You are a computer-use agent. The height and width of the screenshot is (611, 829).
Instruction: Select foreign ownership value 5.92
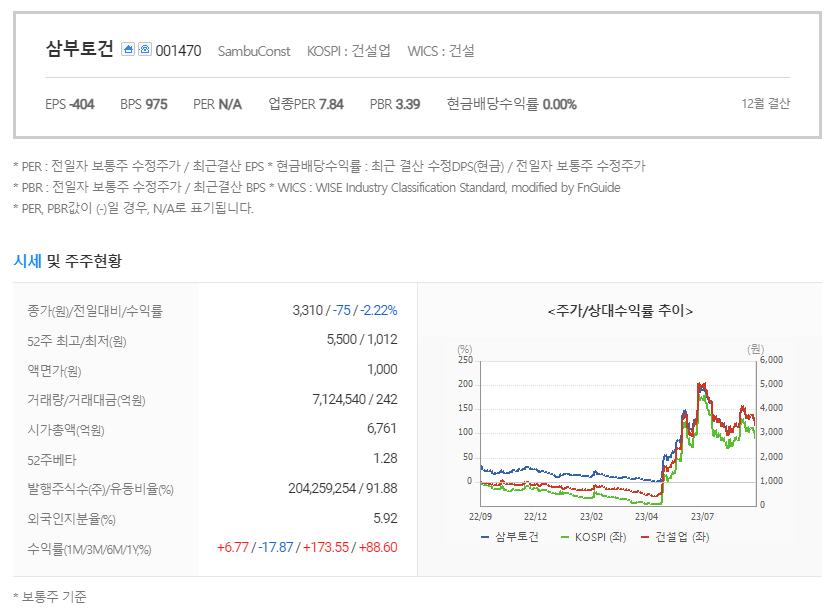point(385,518)
